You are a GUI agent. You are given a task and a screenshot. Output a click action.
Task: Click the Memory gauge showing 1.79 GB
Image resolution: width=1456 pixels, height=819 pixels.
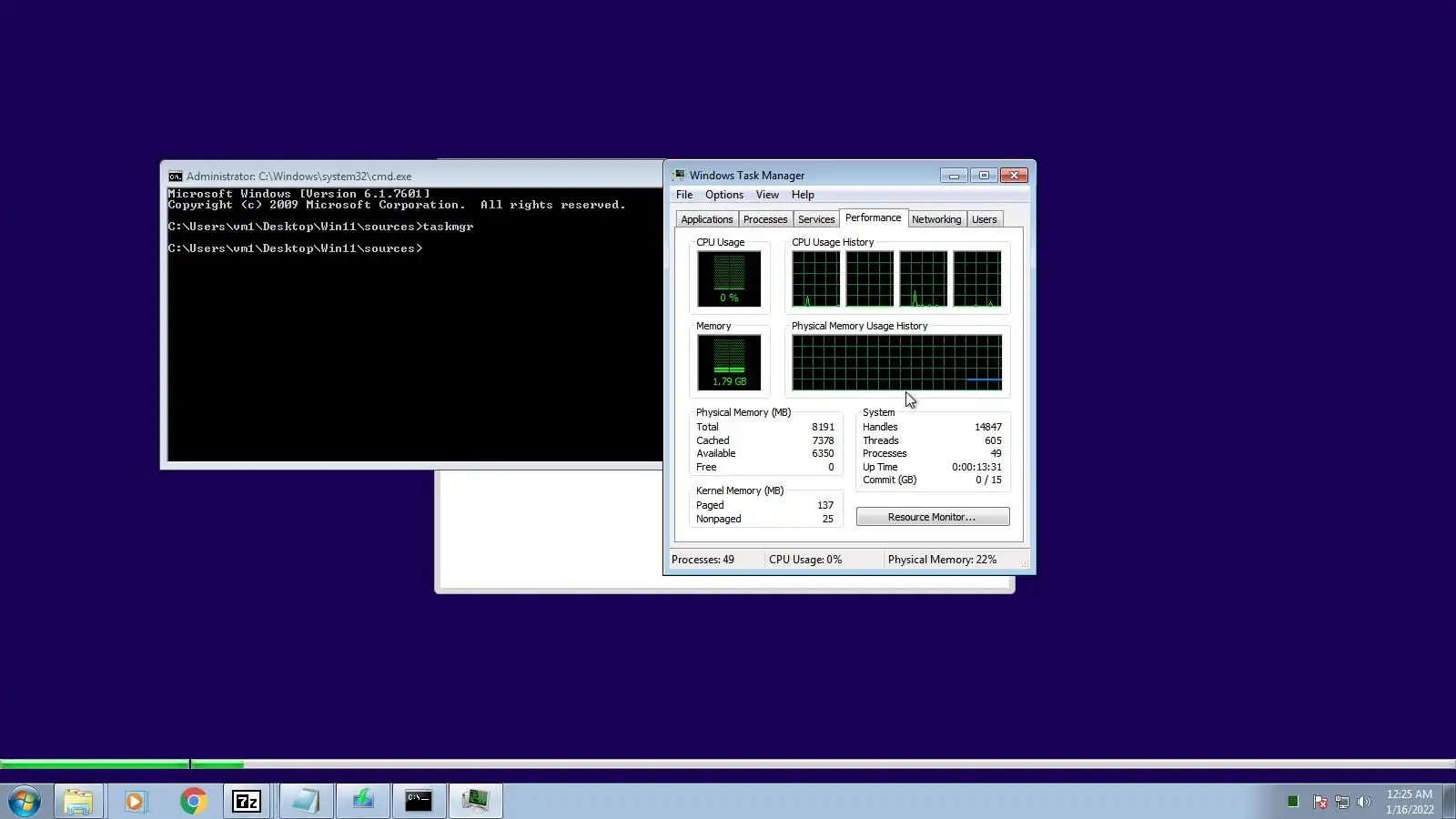point(729,362)
